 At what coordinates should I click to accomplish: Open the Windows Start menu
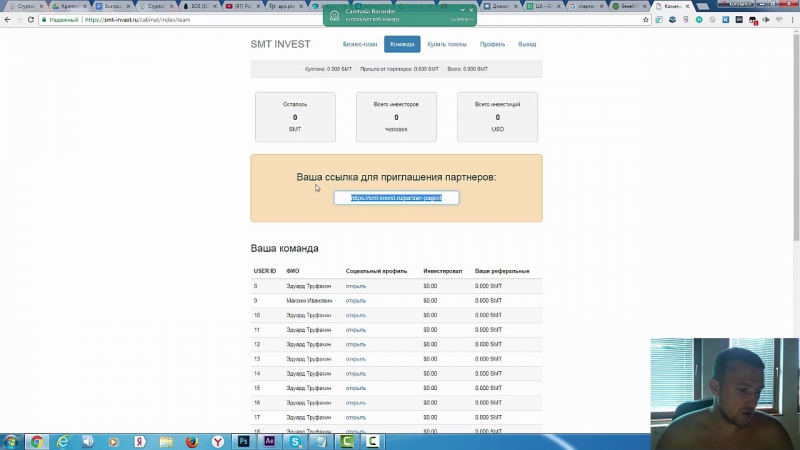[11, 441]
